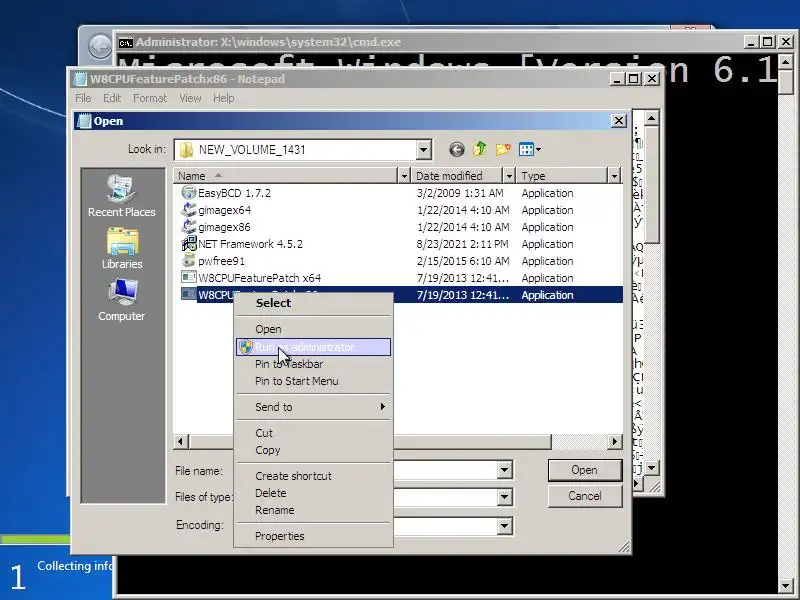Sort files by Type column header

coord(562,176)
